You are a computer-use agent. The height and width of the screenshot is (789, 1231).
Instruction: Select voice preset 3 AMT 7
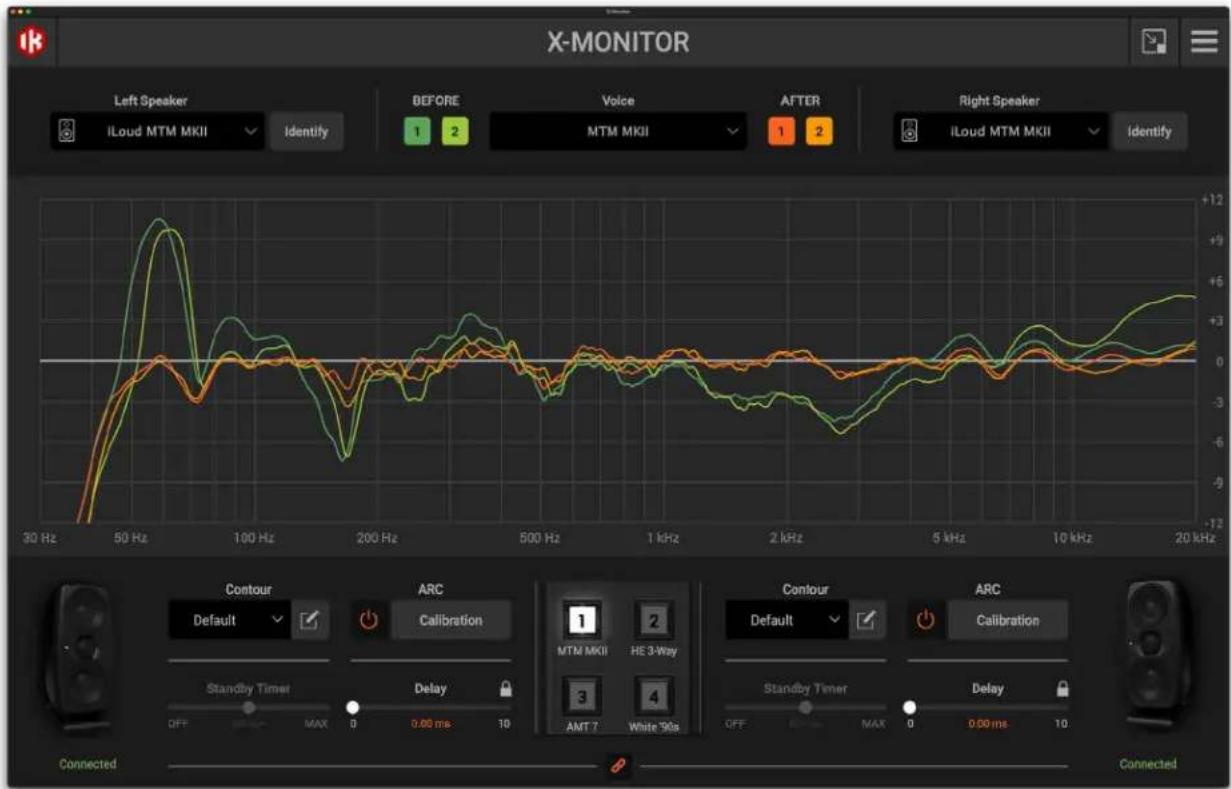581,696
